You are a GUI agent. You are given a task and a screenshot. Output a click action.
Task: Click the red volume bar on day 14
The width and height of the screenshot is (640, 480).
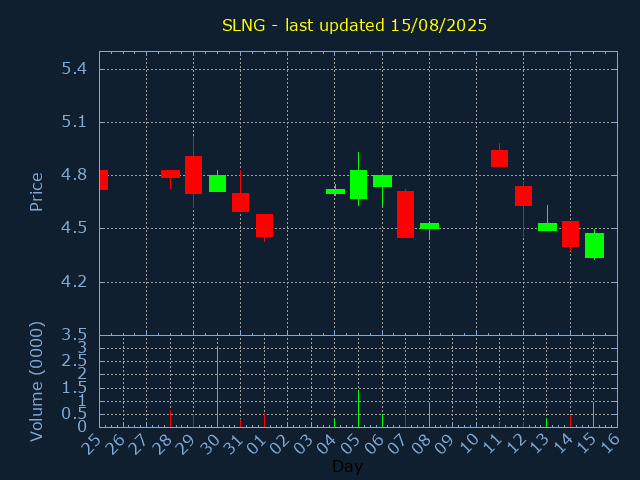(570, 421)
